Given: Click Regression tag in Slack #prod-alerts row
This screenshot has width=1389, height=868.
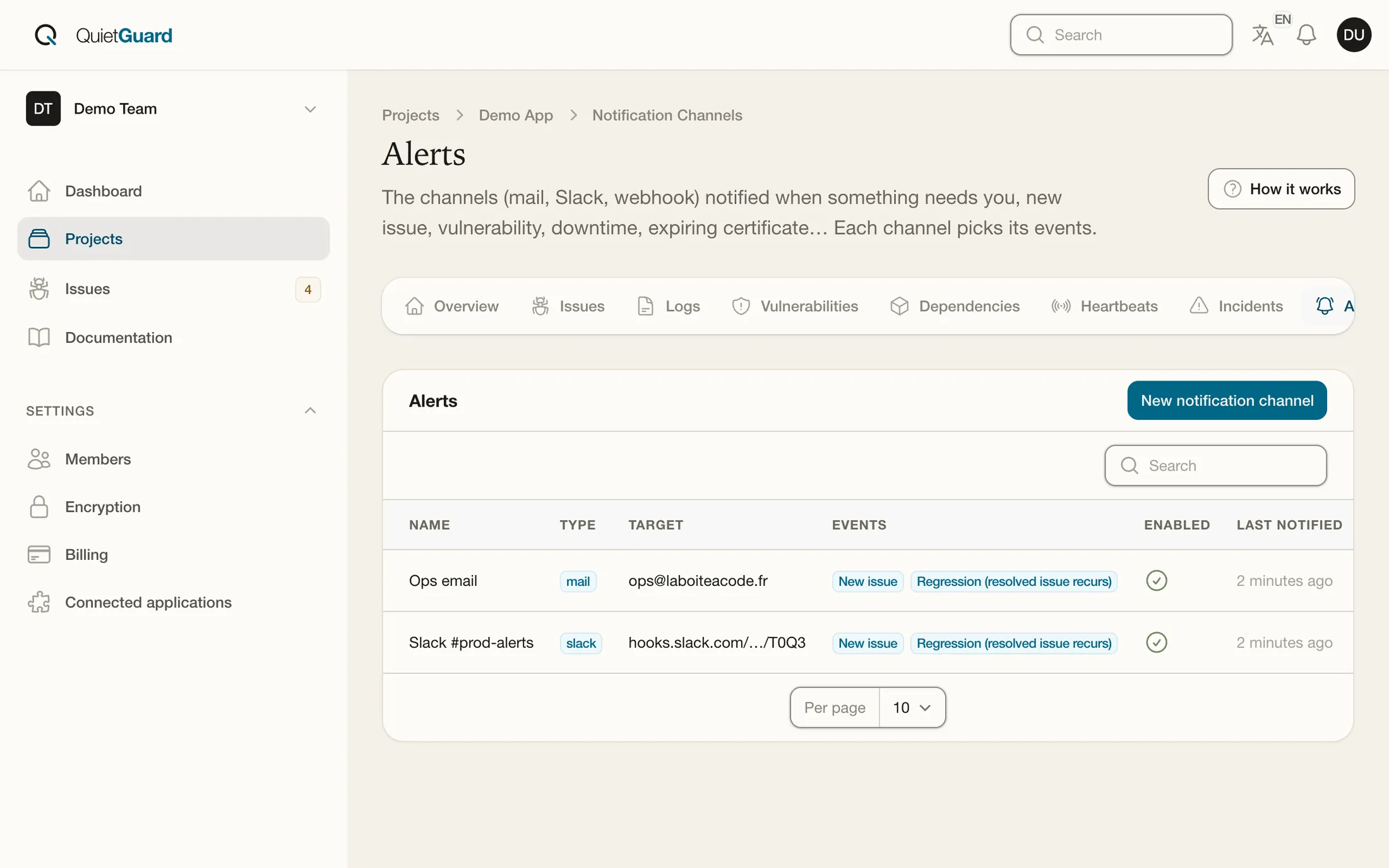Looking at the screenshot, I should (x=1014, y=643).
